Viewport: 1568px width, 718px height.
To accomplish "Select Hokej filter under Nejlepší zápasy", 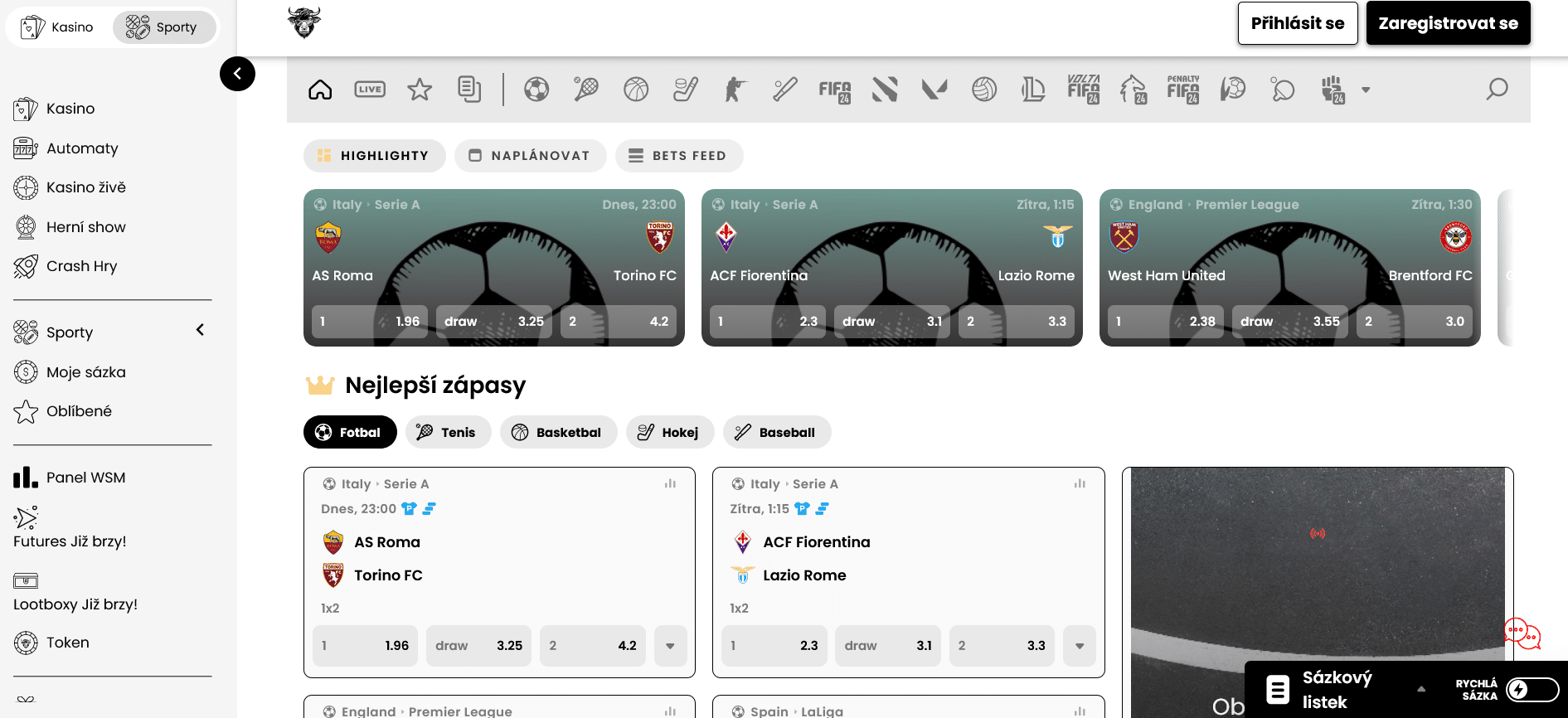I will pyautogui.click(x=670, y=432).
